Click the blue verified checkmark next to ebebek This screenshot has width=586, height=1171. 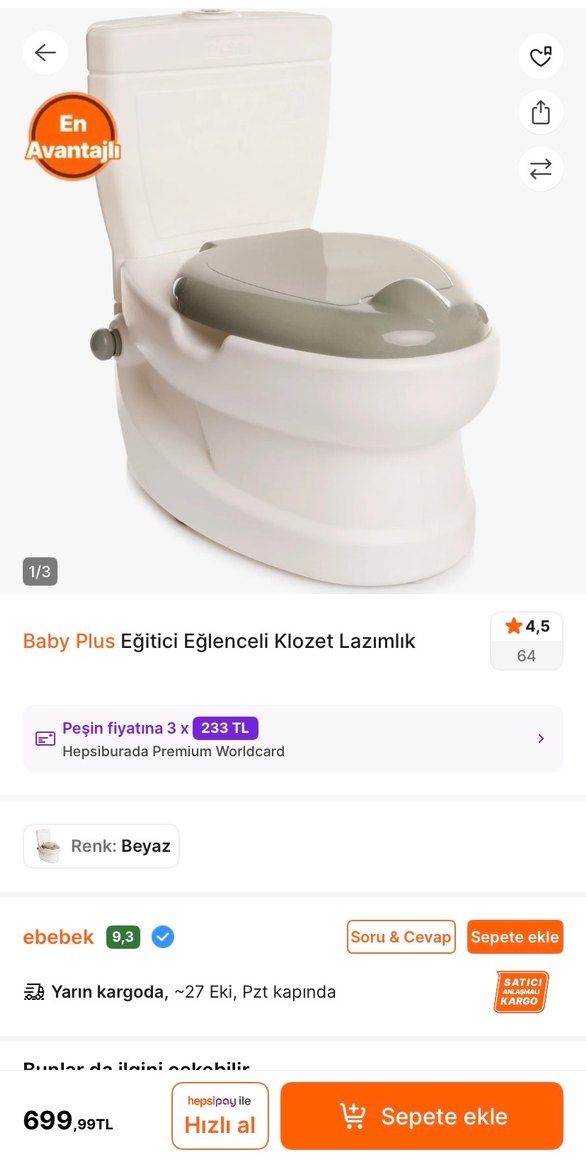[162, 937]
